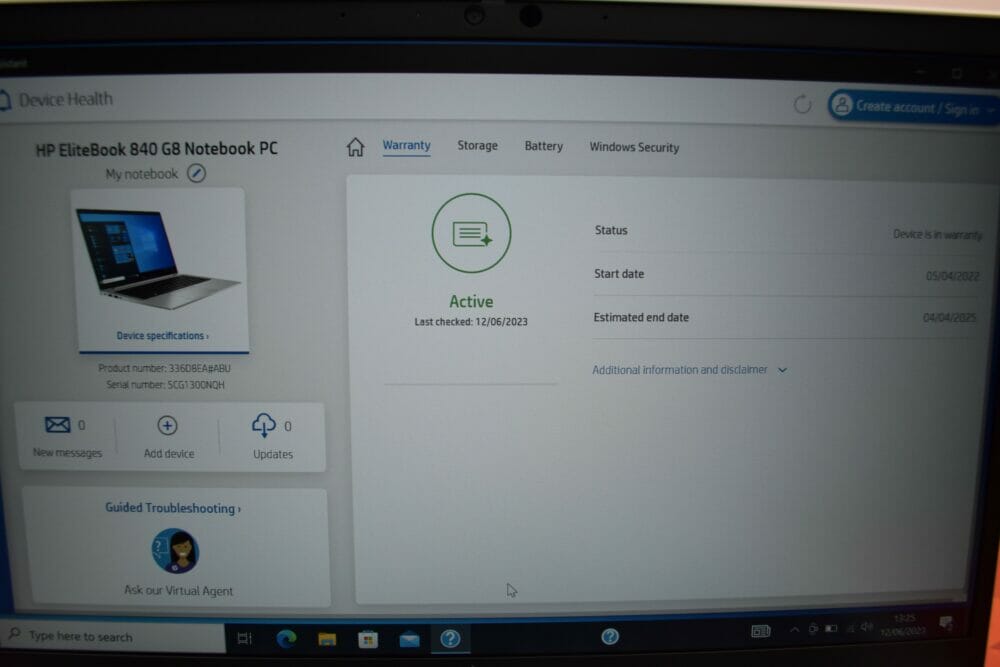Click the volume icon in the system tray

[x=866, y=627]
